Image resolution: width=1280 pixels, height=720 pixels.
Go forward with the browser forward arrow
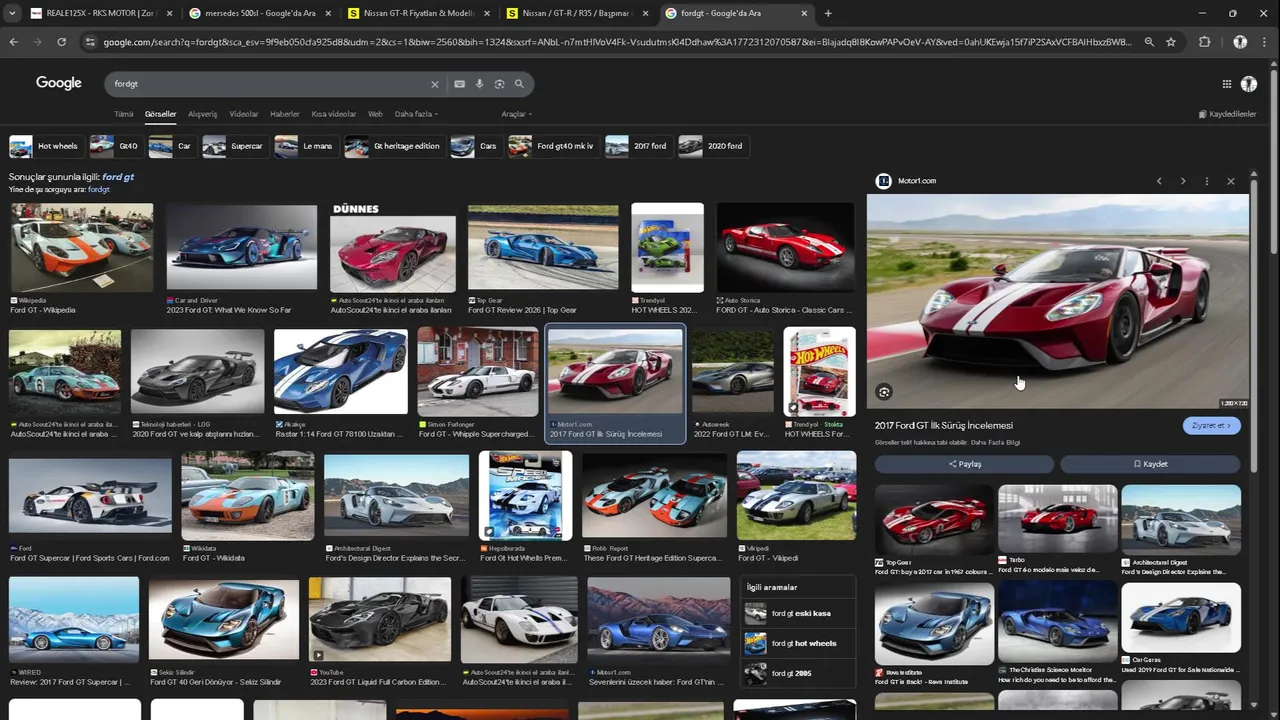[x=37, y=42]
